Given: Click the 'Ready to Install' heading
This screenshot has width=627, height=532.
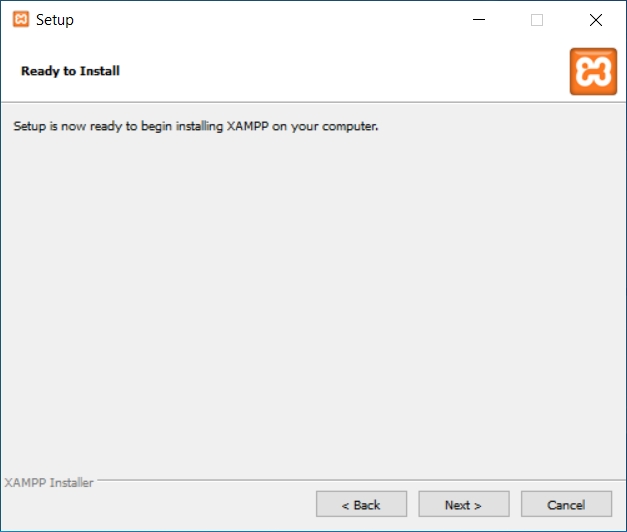Looking at the screenshot, I should point(70,71).
